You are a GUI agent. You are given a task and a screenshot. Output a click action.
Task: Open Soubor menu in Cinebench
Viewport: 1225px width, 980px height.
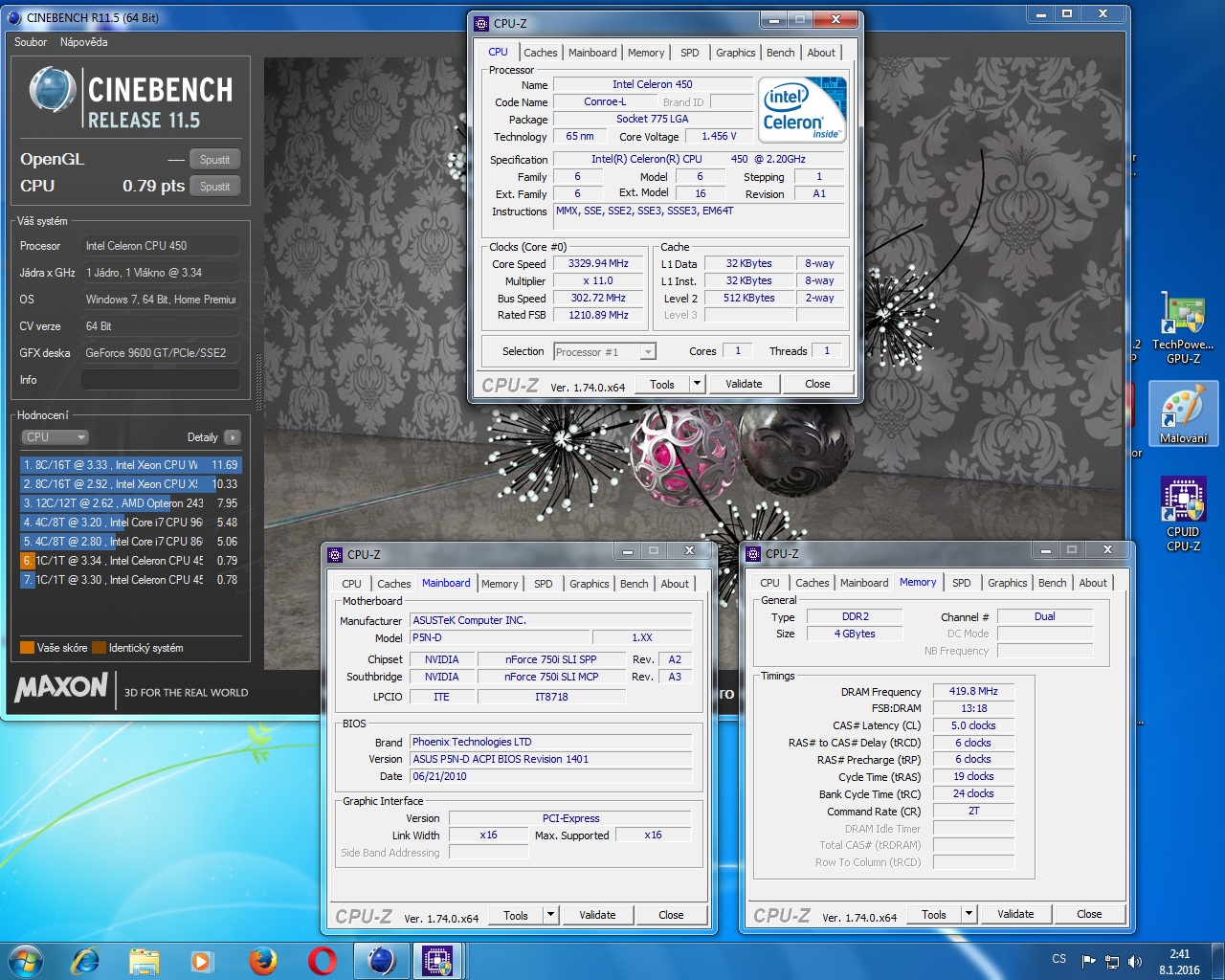pos(31,42)
